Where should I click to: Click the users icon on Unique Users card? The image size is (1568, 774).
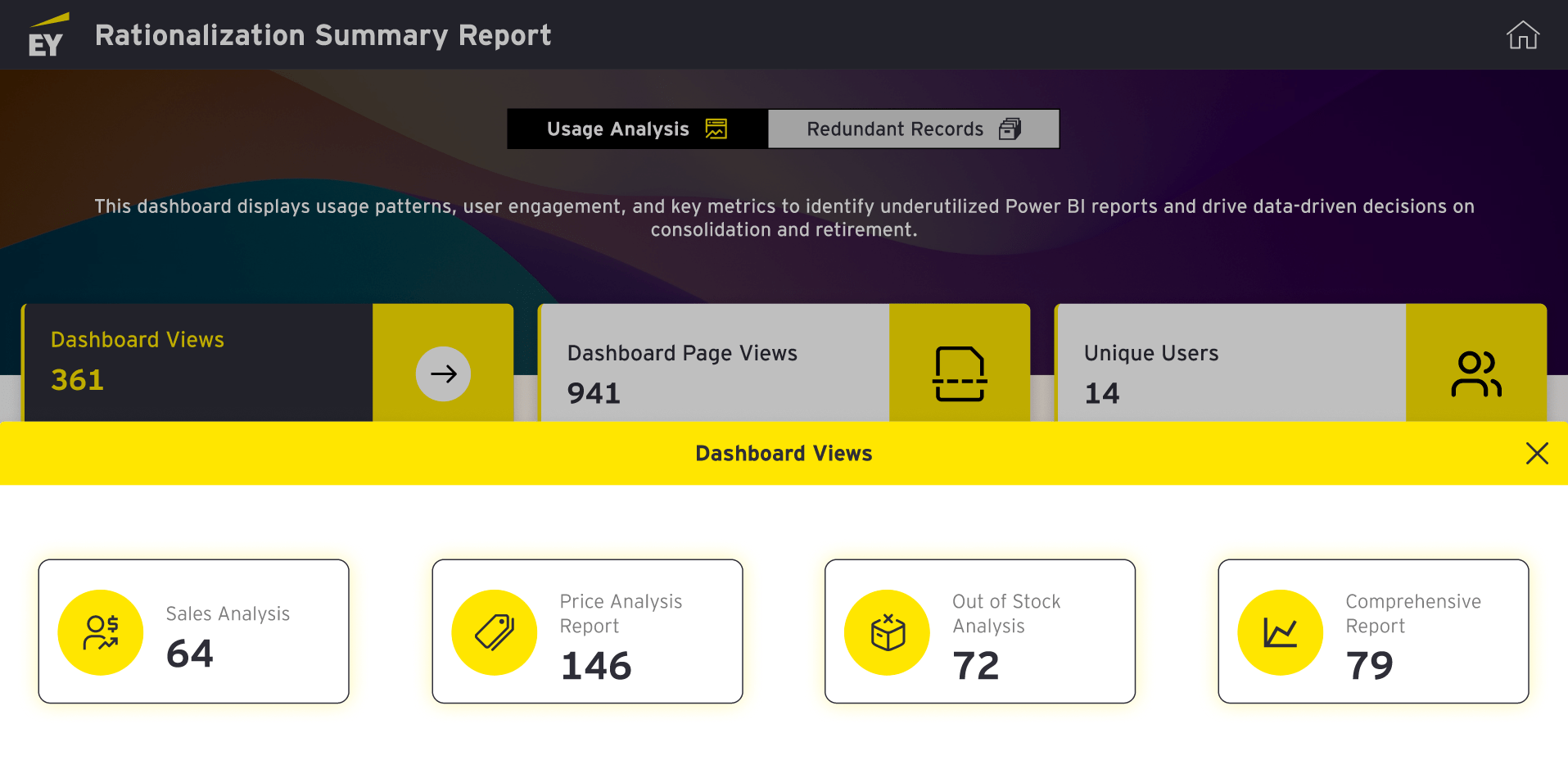click(1475, 374)
